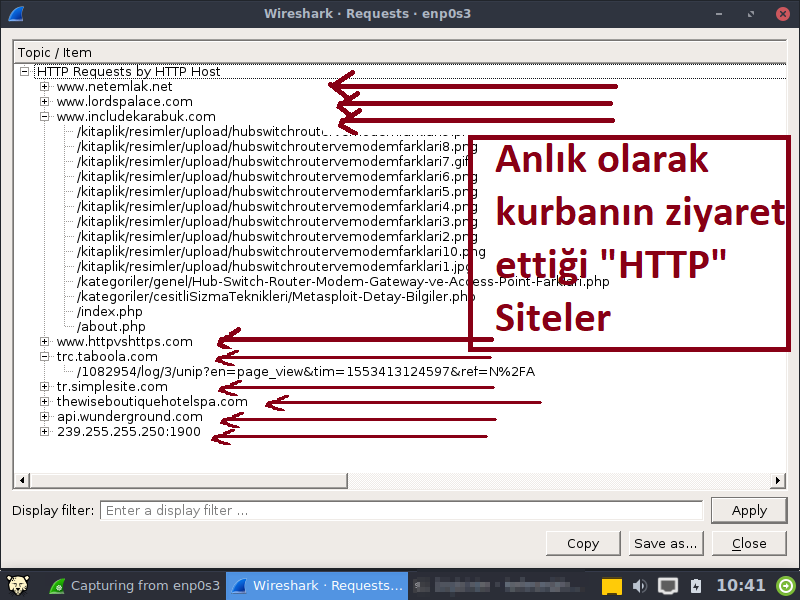
Task: Select the hubswitchroutervemodemfarklari6.png request
Action: (277, 177)
